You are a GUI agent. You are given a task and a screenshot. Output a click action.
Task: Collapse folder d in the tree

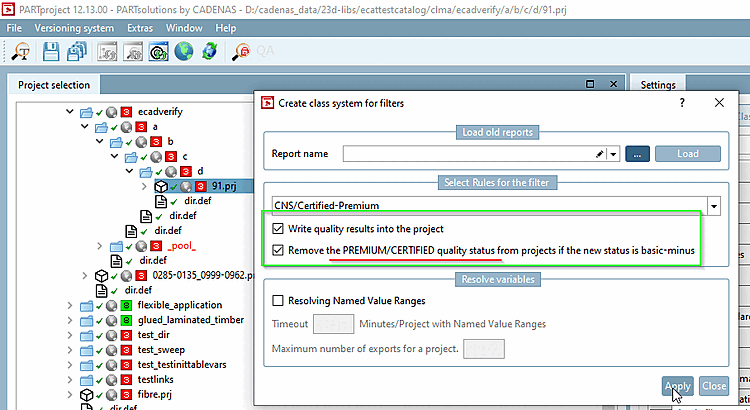(129, 171)
